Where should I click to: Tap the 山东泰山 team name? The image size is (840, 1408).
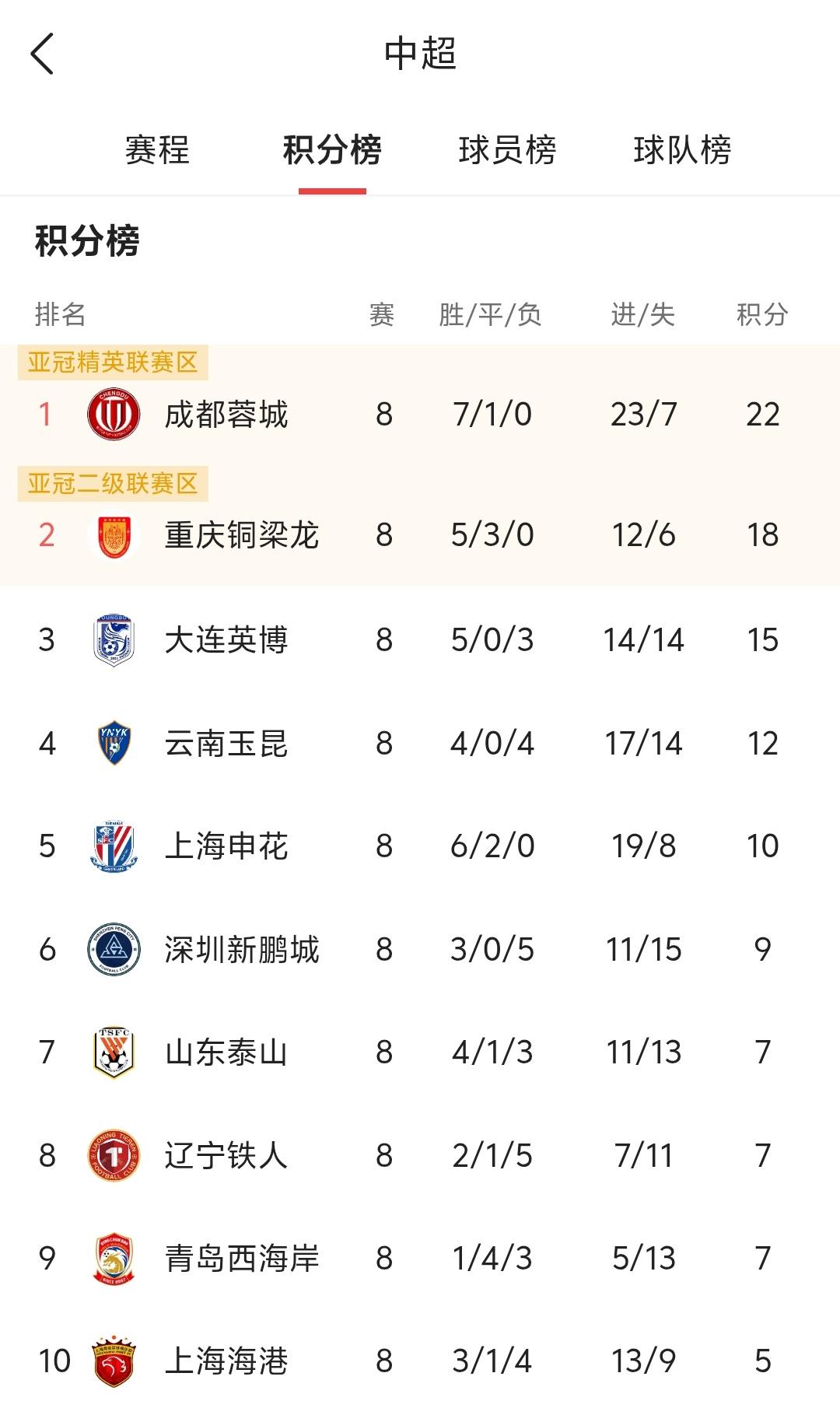tap(226, 1052)
